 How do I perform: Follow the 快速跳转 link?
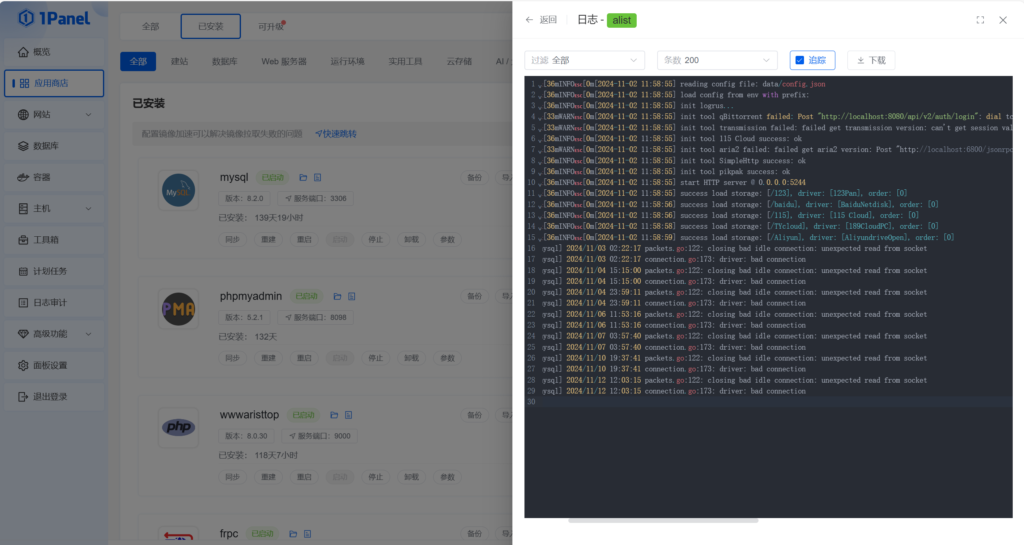tap(336, 134)
